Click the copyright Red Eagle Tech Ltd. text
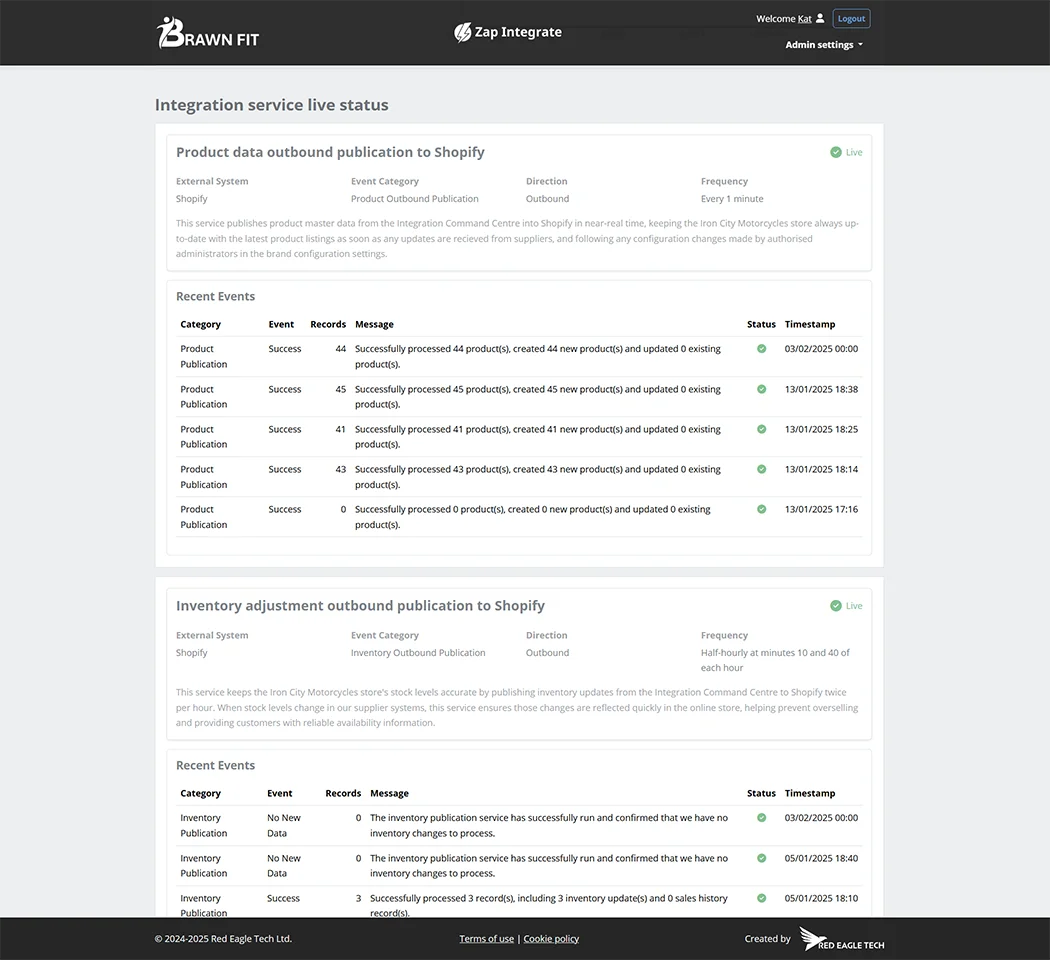Viewport: 1050px width, 960px height. tap(223, 939)
